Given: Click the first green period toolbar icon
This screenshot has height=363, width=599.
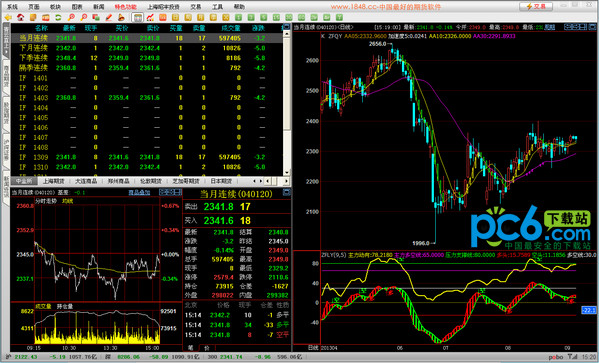Looking at the screenshot, I should pyautogui.click(x=238, y=17).
